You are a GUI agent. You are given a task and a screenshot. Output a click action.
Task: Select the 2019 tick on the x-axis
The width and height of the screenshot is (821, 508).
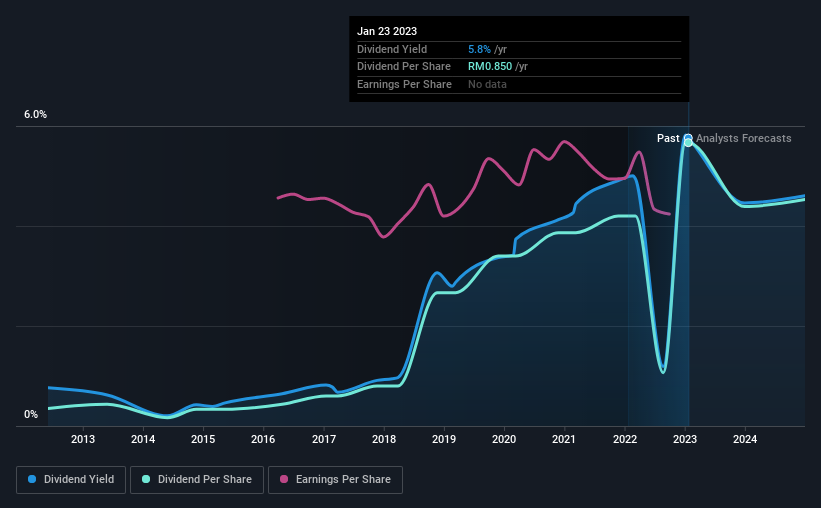(x=443, y=439)
